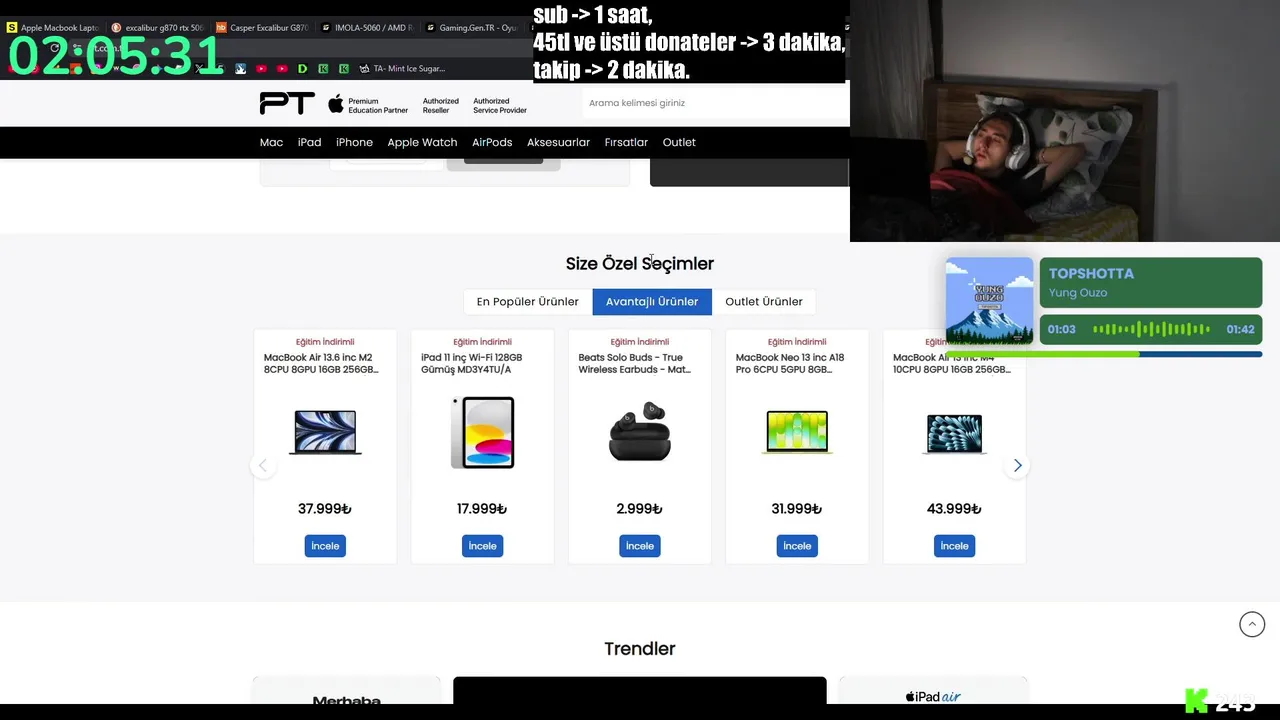
Task: Click the Authorized Reseller text
Action: point(441,105)
